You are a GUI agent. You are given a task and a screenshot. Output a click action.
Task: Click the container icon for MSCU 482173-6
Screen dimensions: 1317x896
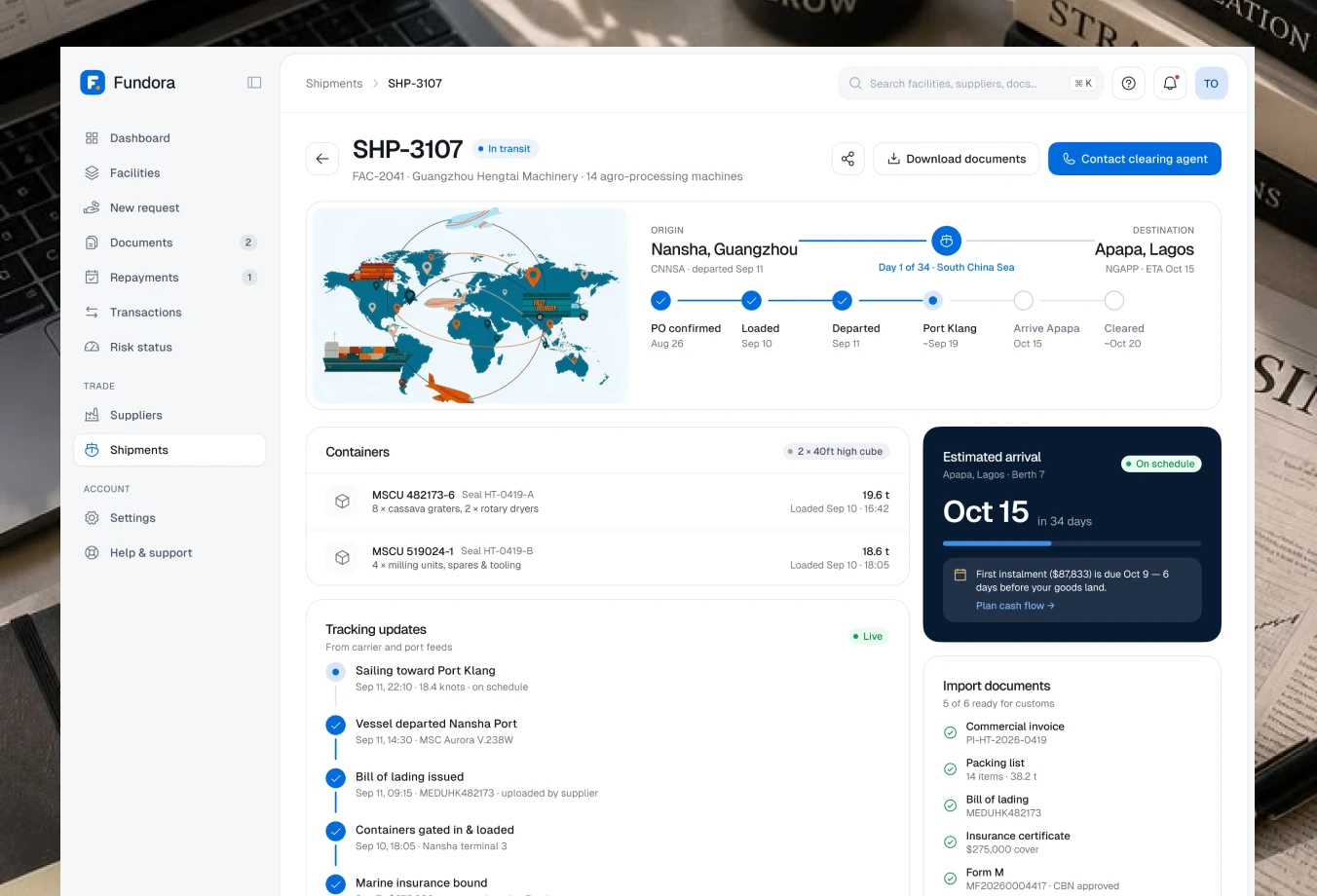(342, 502)
